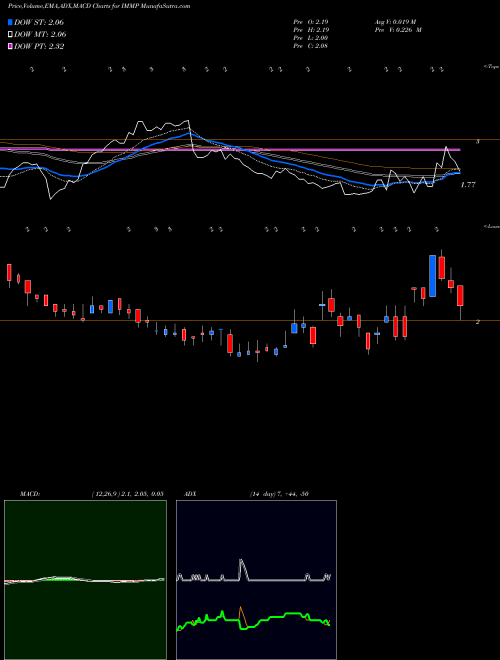Open the green MACD chart panel
500x660 pixels.
(85, 580)
